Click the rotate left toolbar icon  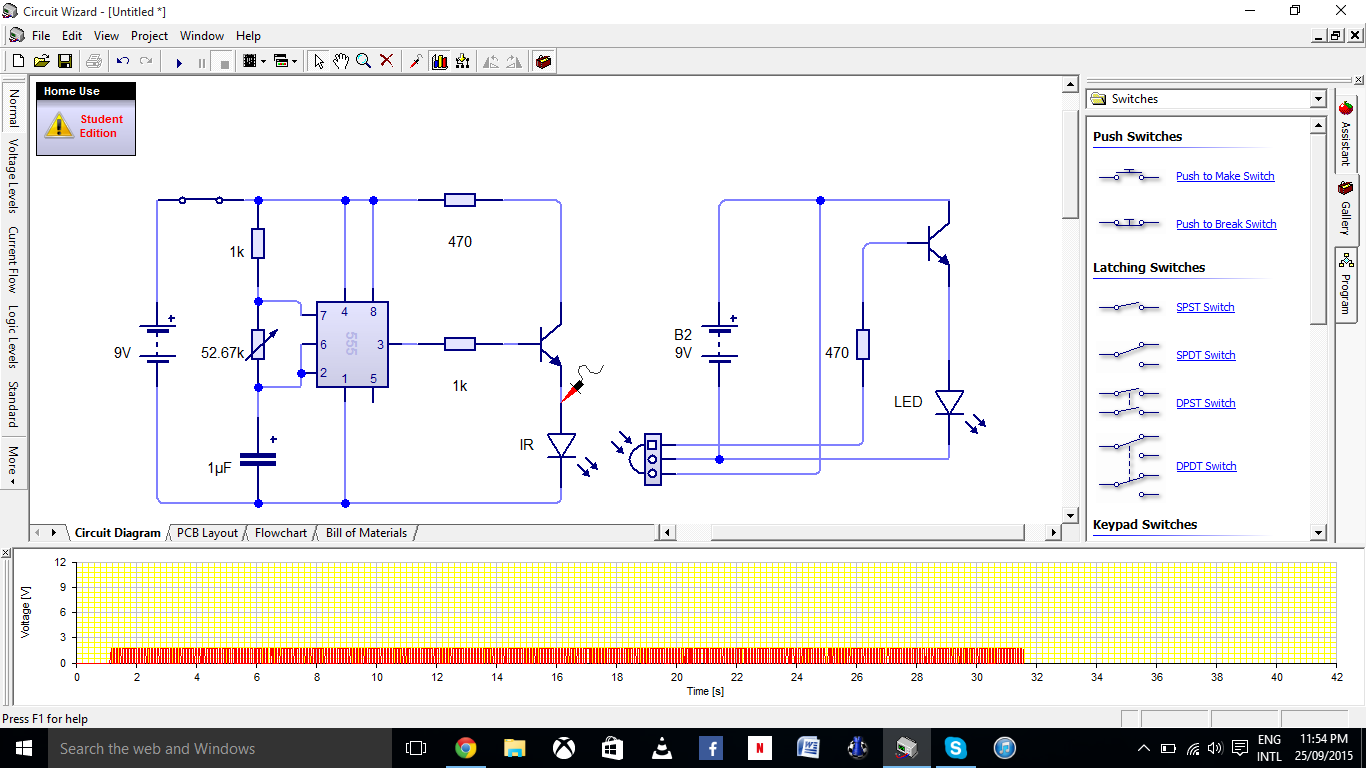[x=491, y=61]
